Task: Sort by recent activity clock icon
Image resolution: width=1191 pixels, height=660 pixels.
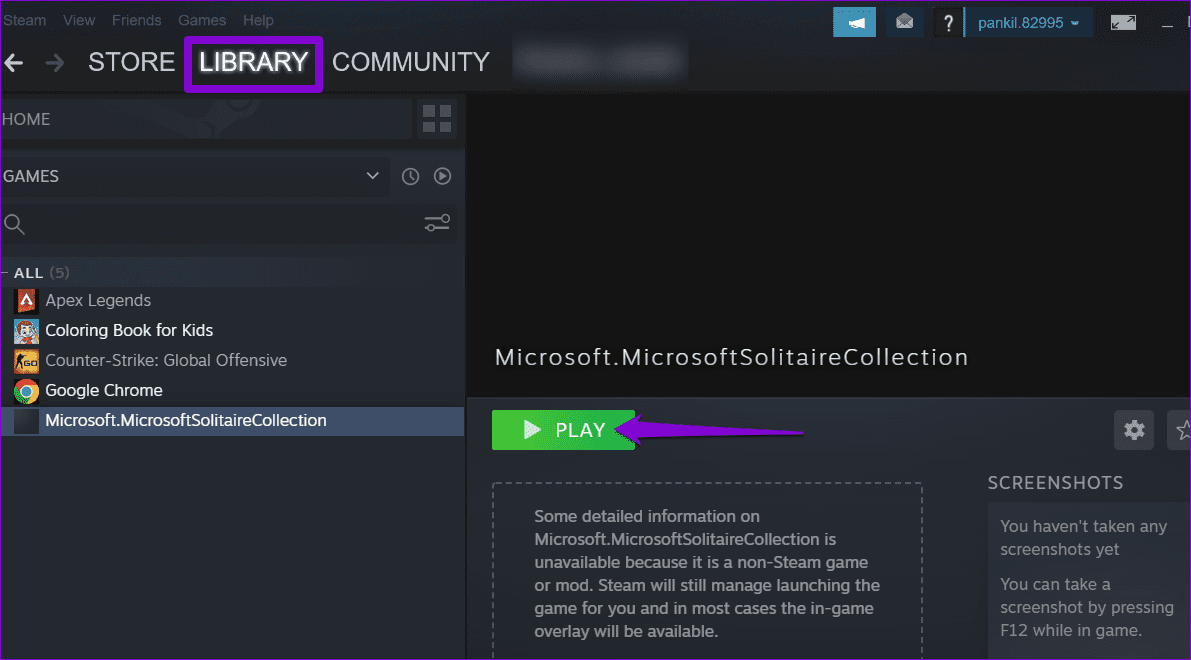Action: coord(410,176)
